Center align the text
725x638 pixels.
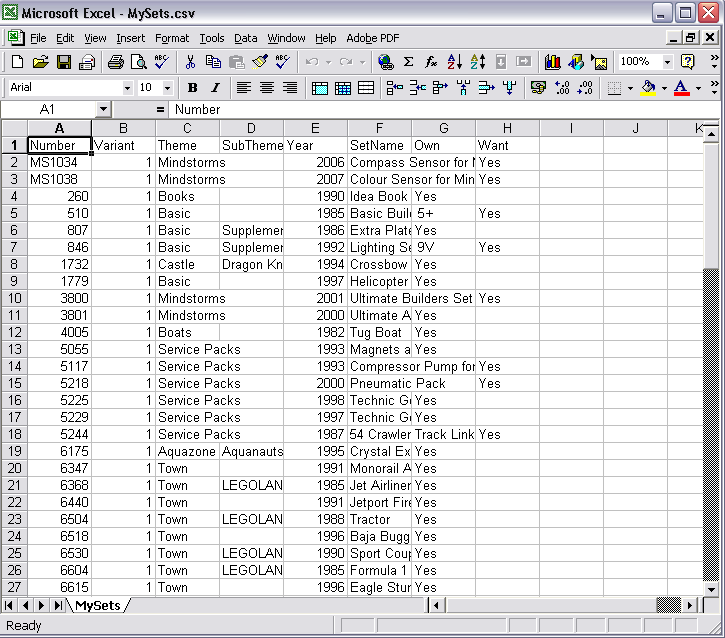(x=267, y=87)
